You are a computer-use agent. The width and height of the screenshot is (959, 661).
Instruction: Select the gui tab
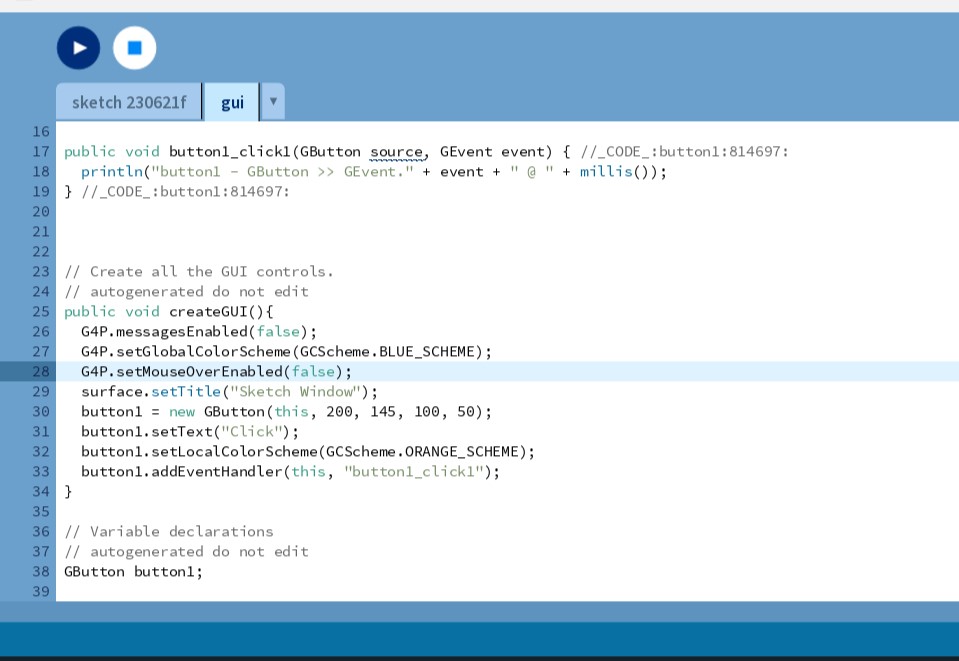click(x=232, y=102)
